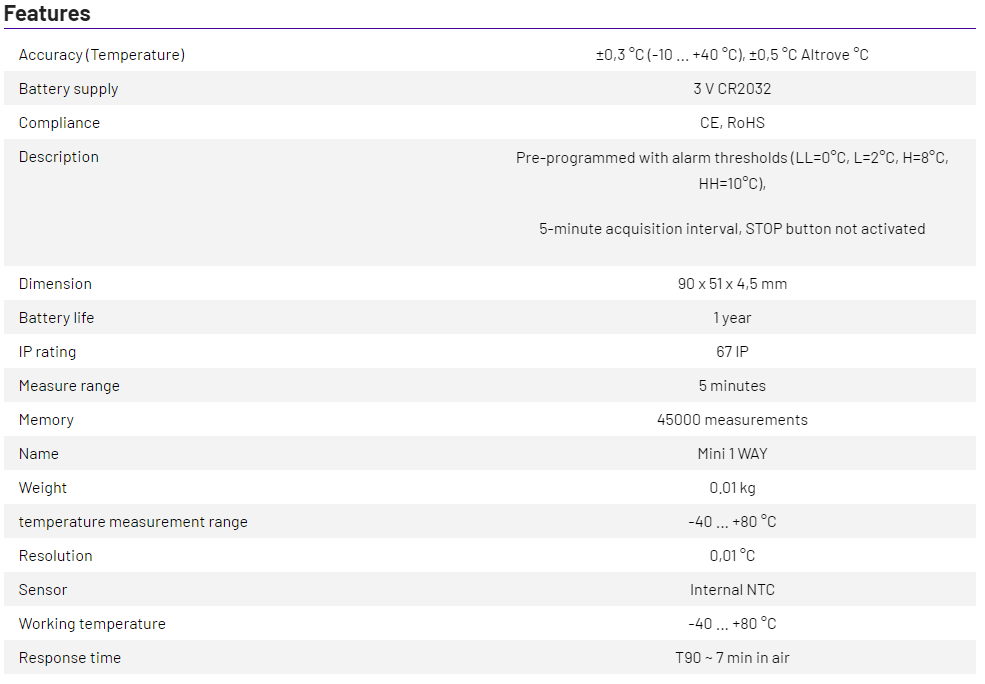This screenshot has height=684, width=985.
Task: Click the CE, RoHS compliance value
Action: (732, 123)
